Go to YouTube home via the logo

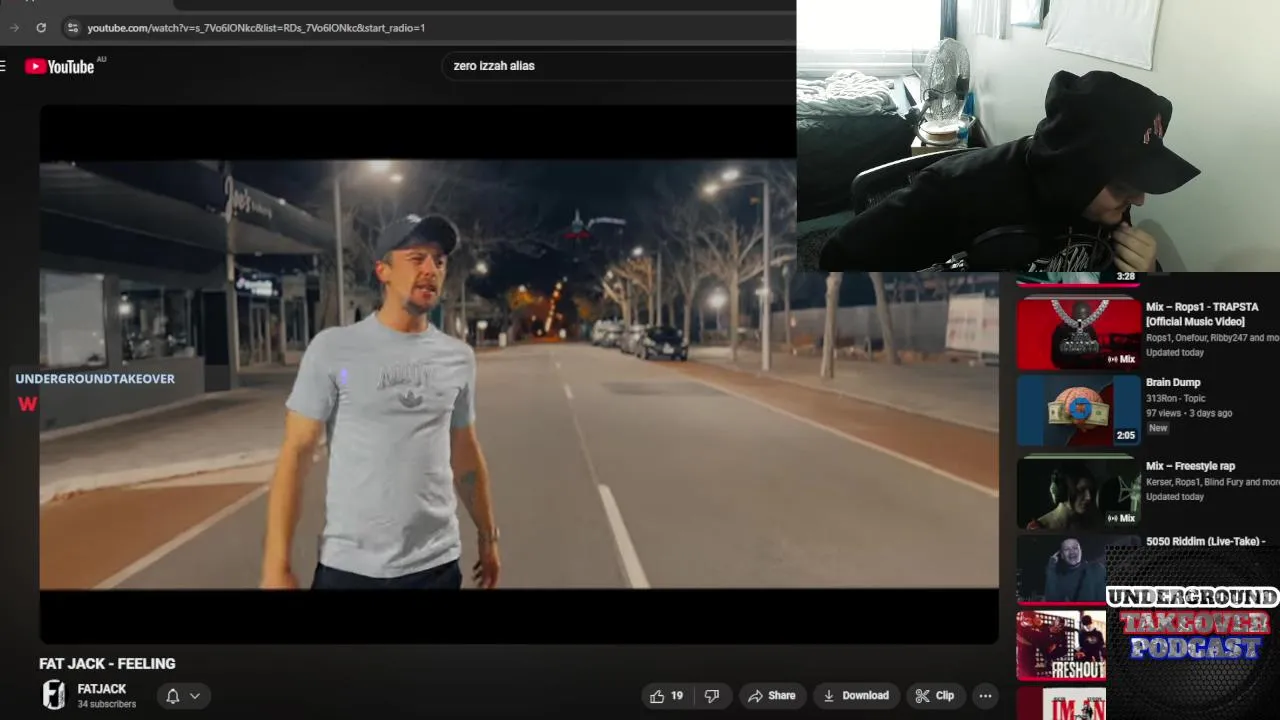click(x=60, y=66)
